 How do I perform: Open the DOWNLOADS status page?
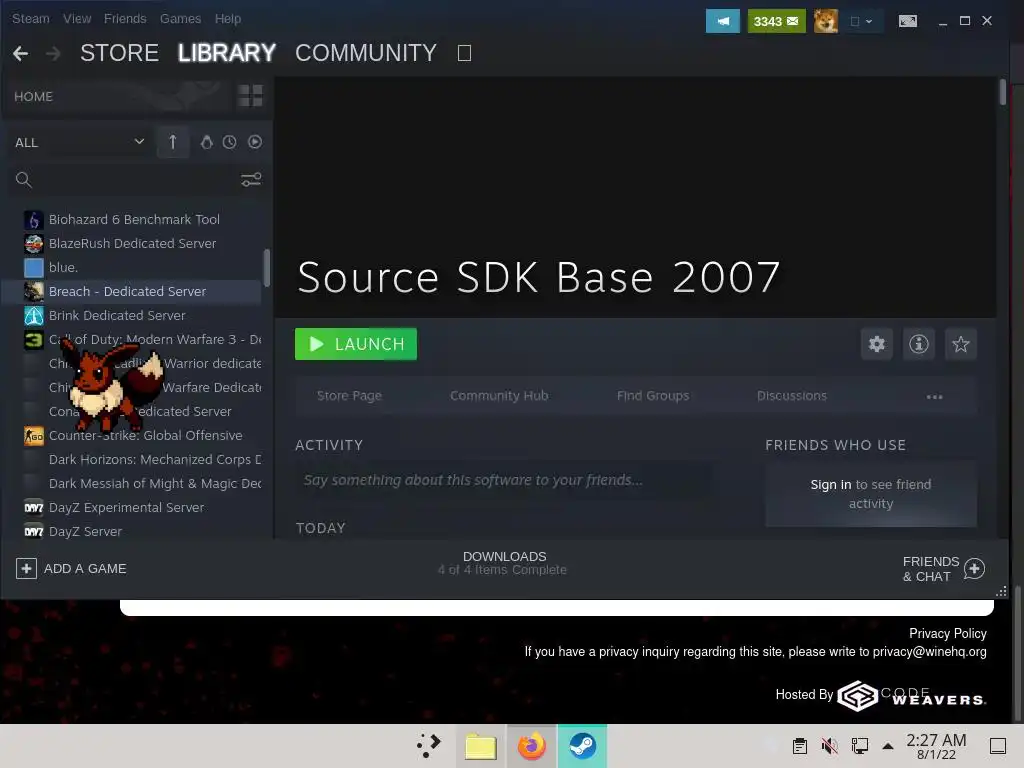[x=503, y=563]
